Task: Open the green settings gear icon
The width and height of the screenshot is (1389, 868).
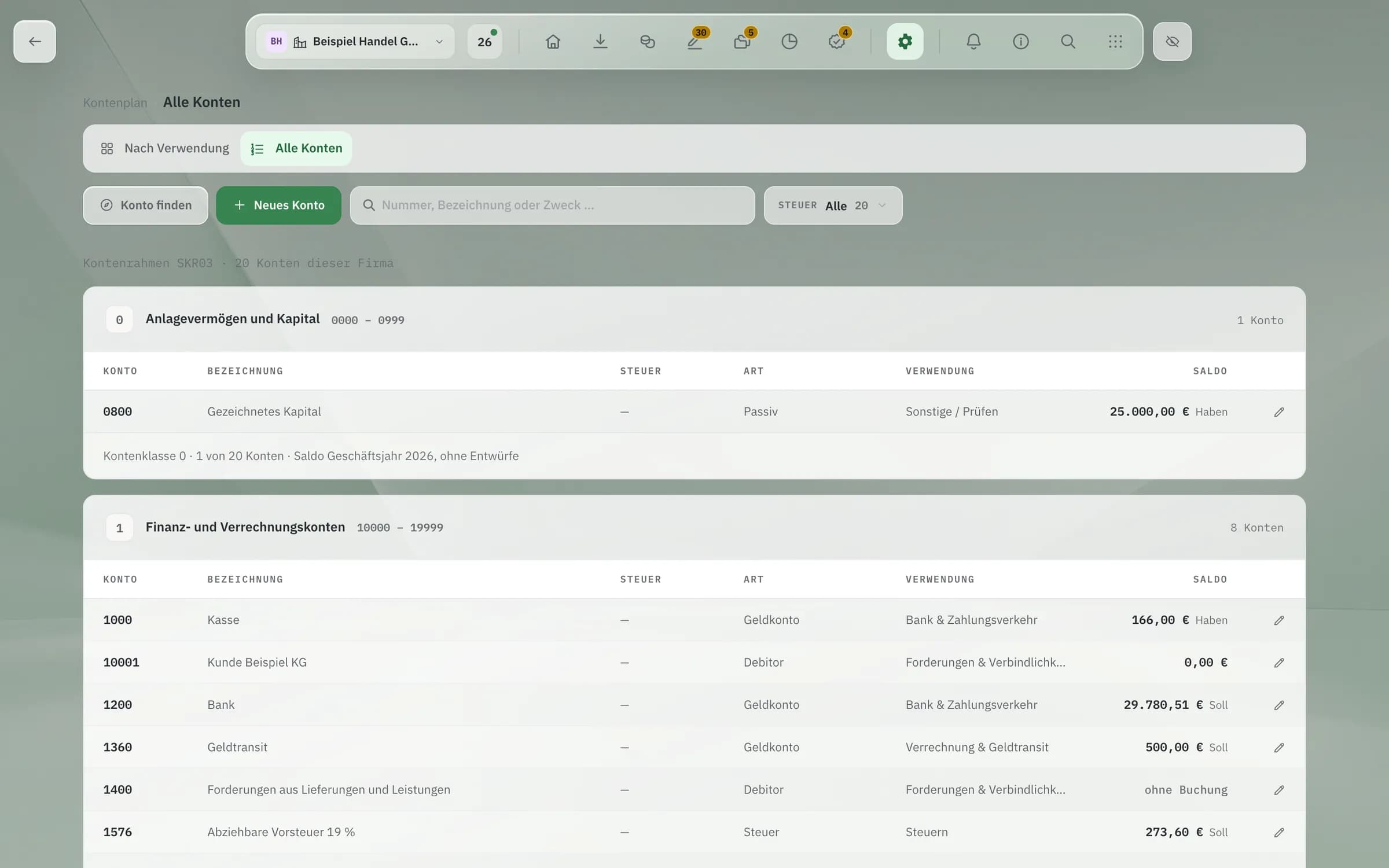Action: [x=905, y=41]
